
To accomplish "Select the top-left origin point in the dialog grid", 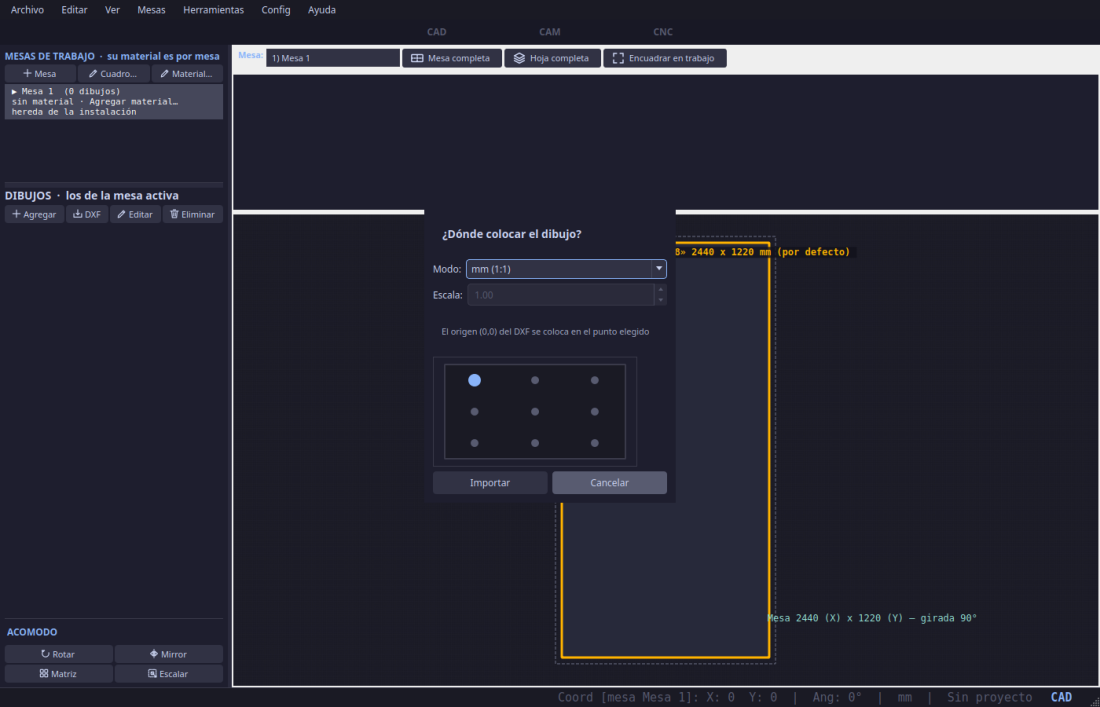I will coord(474,380).
